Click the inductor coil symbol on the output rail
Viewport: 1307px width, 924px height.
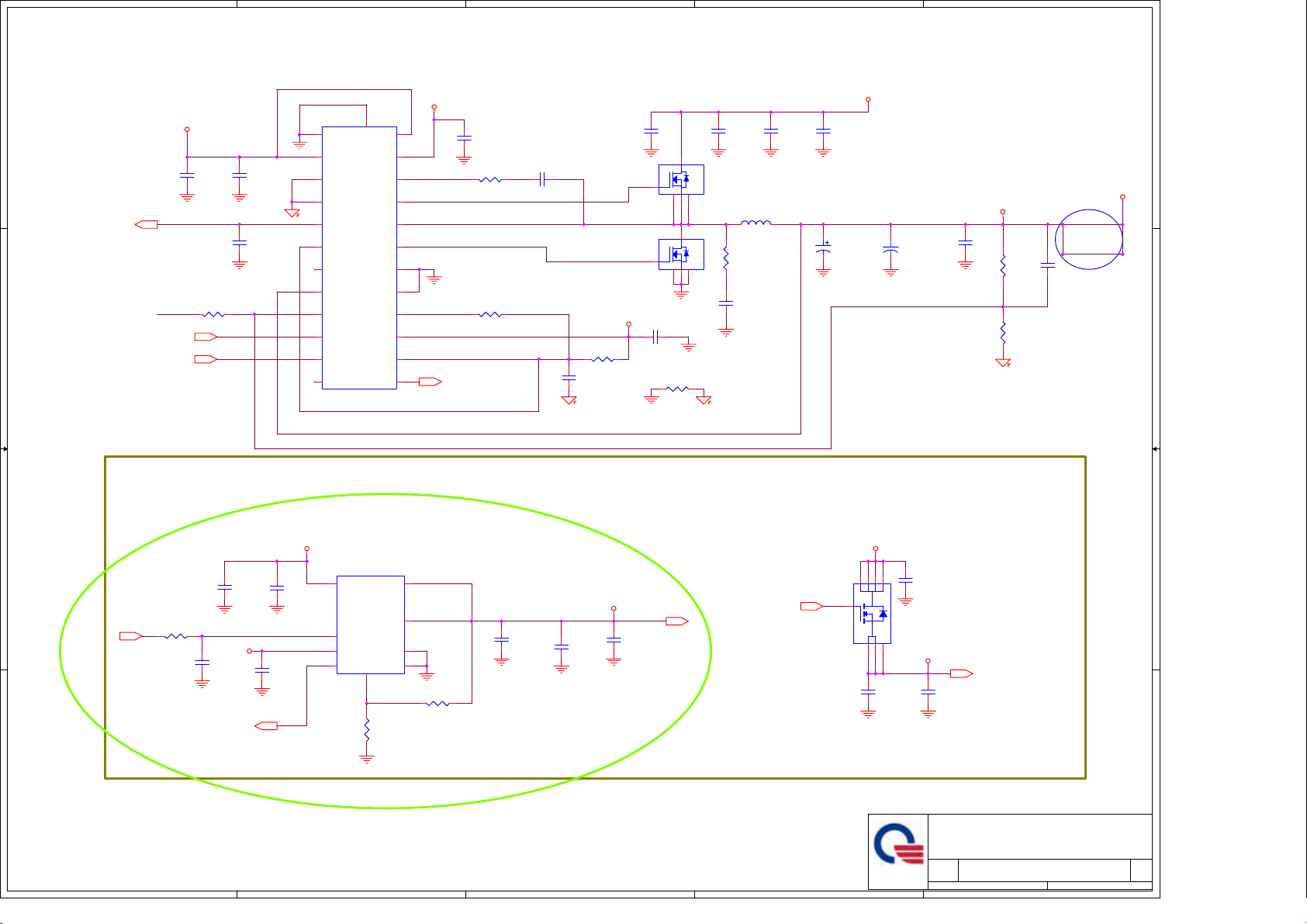tap(756, 223)
